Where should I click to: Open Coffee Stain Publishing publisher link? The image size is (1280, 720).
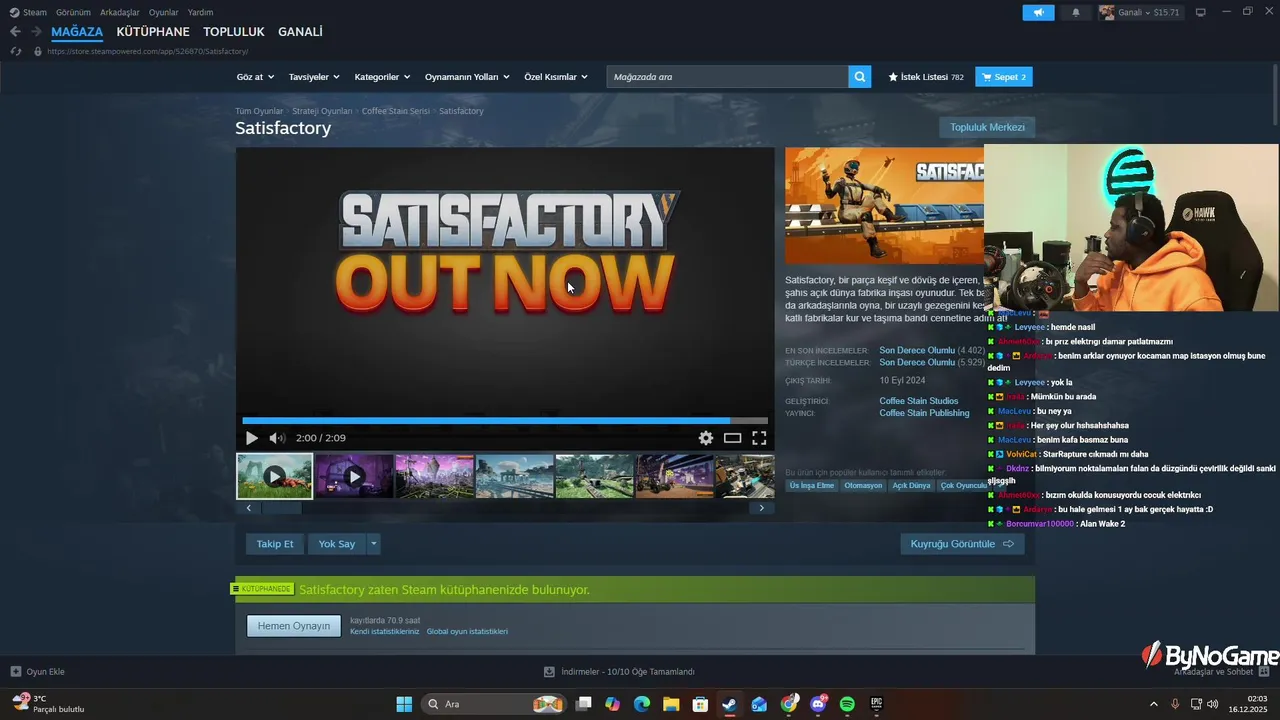tap(924, 413)
